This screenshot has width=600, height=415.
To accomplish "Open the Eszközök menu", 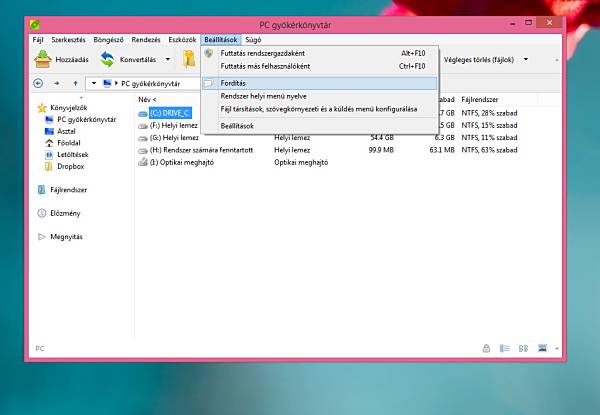I will pos(180,39).
